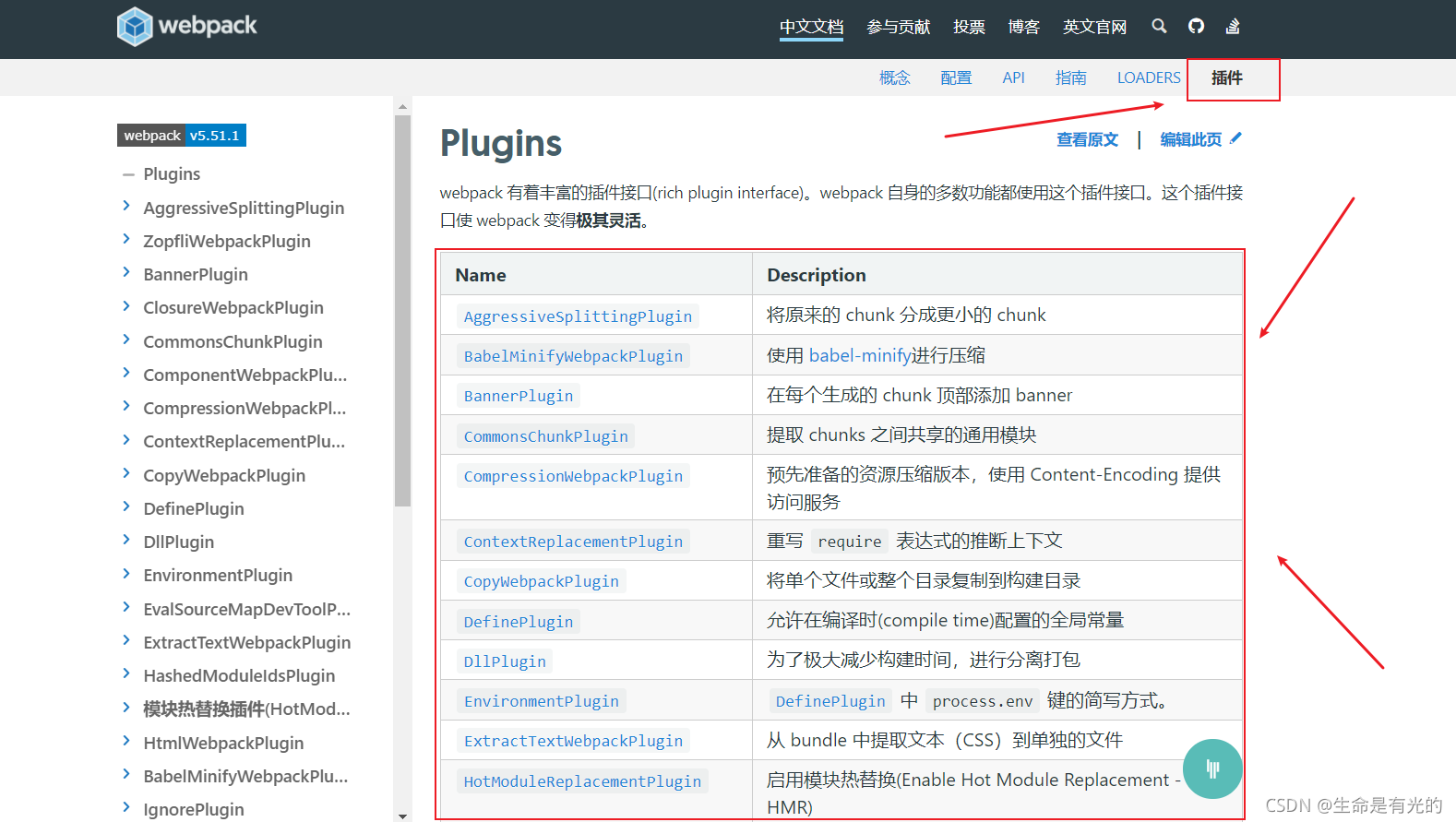Expand the BannerPlugin sidebar chevron
The height and width of the screenshot is (822, 1456).
(x=126, y=272)
